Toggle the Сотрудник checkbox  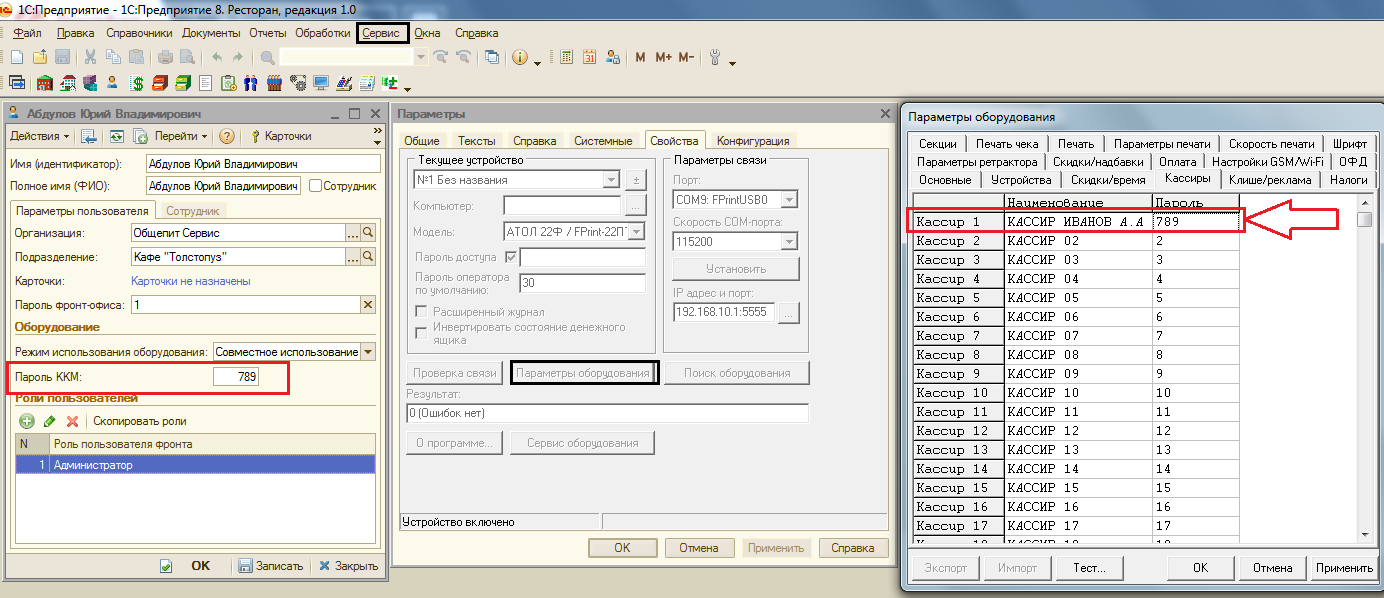[x=315, y=185]
